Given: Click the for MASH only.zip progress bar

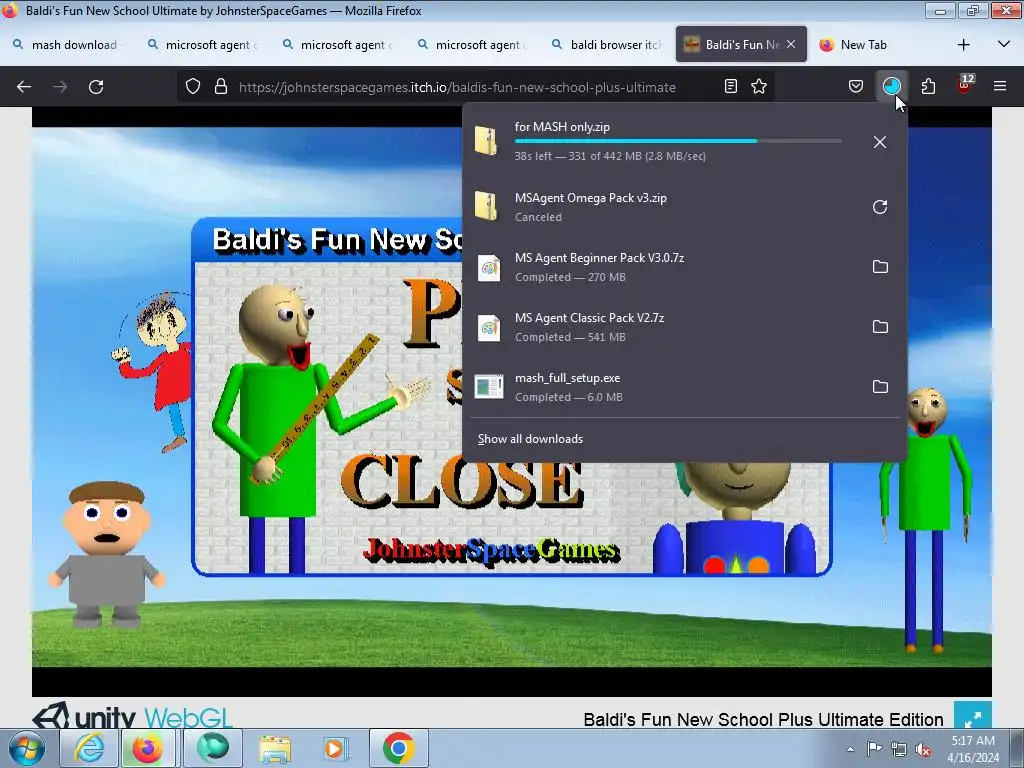Looking at the screenshot, I should click(678, 141).
